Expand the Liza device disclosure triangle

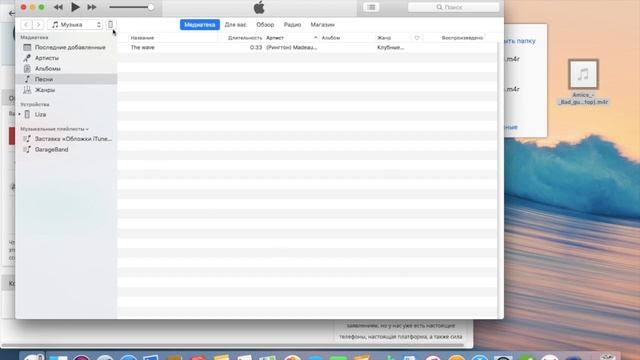(19, 114)
